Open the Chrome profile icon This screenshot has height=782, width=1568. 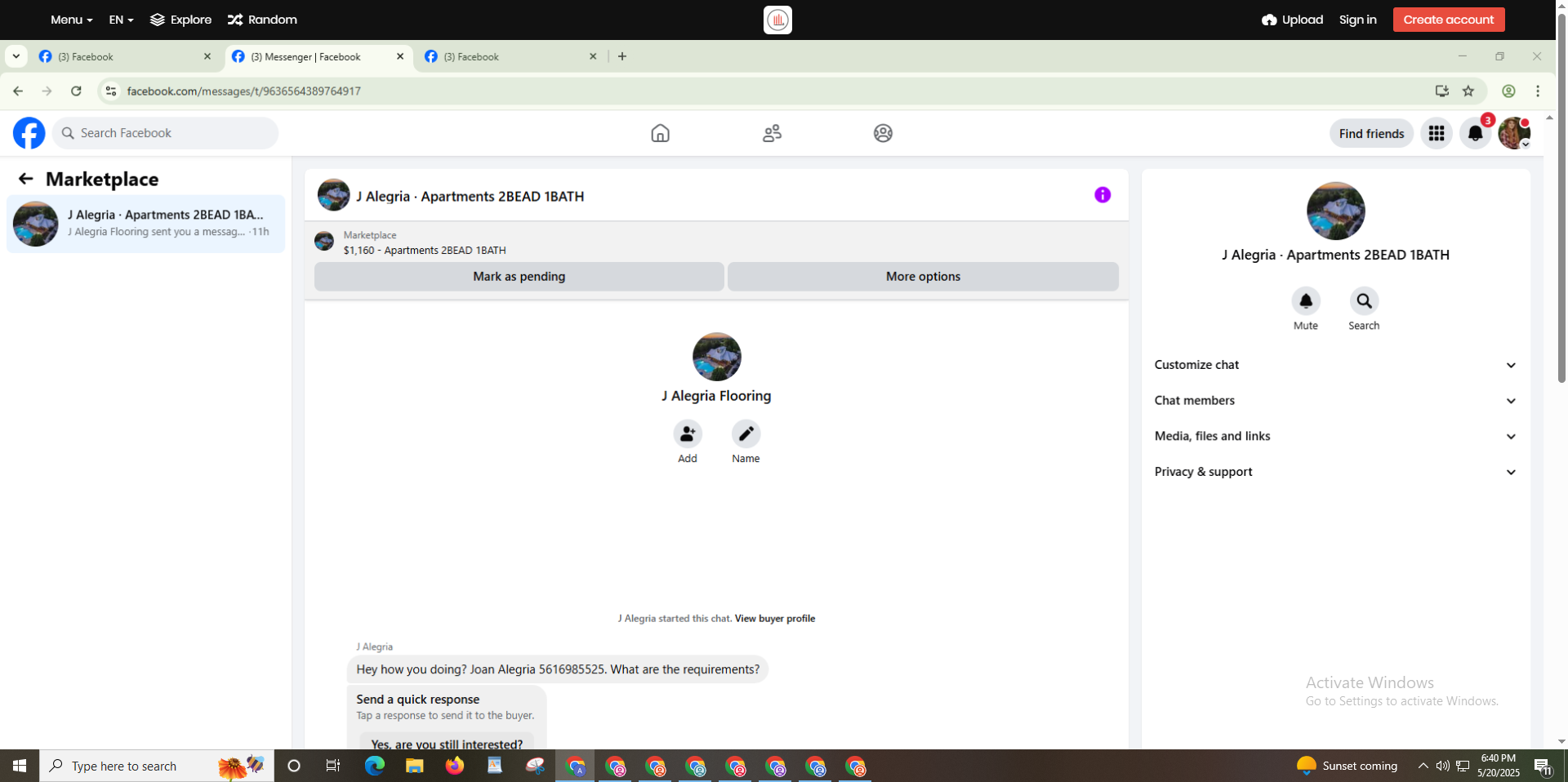tap(1508, 91)
